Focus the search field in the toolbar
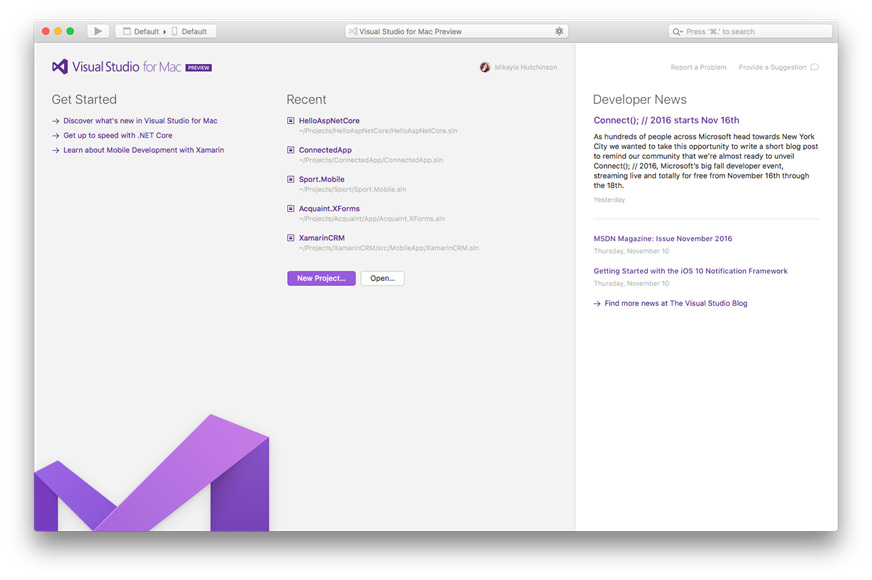The width and height of the screenshot is (872, 580). point(750,32)
